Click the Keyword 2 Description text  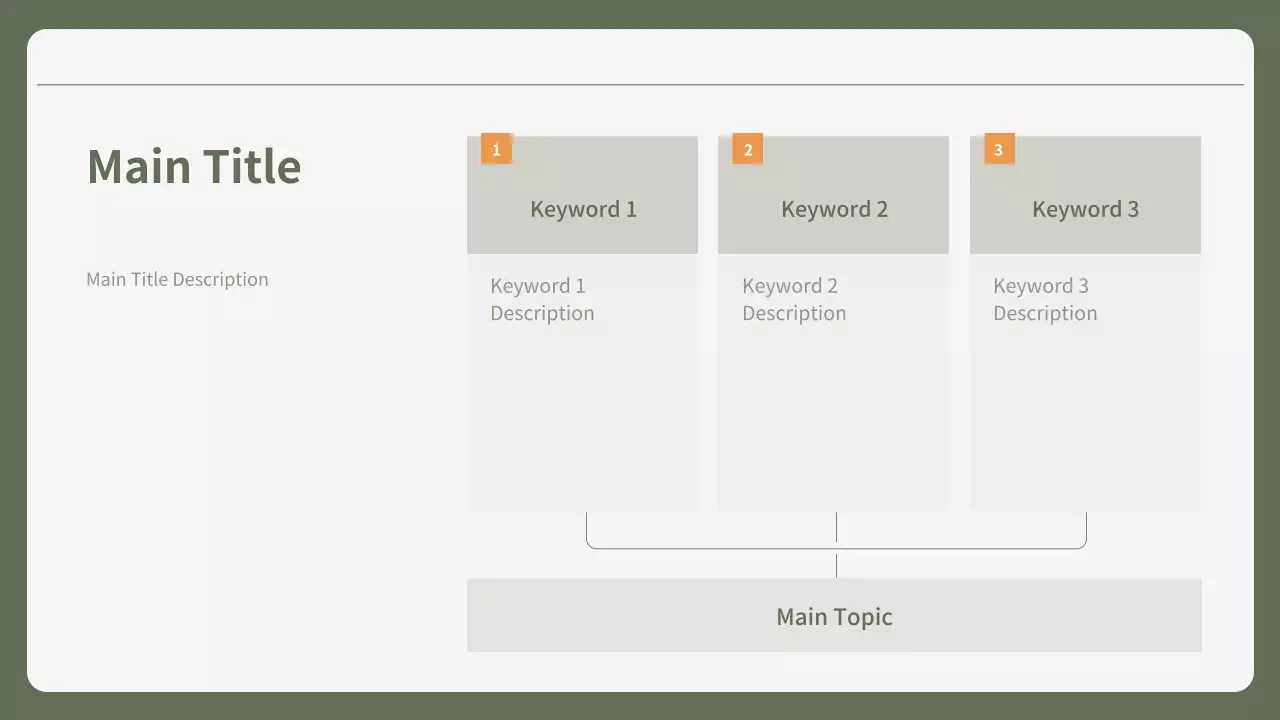coord(794,300)
